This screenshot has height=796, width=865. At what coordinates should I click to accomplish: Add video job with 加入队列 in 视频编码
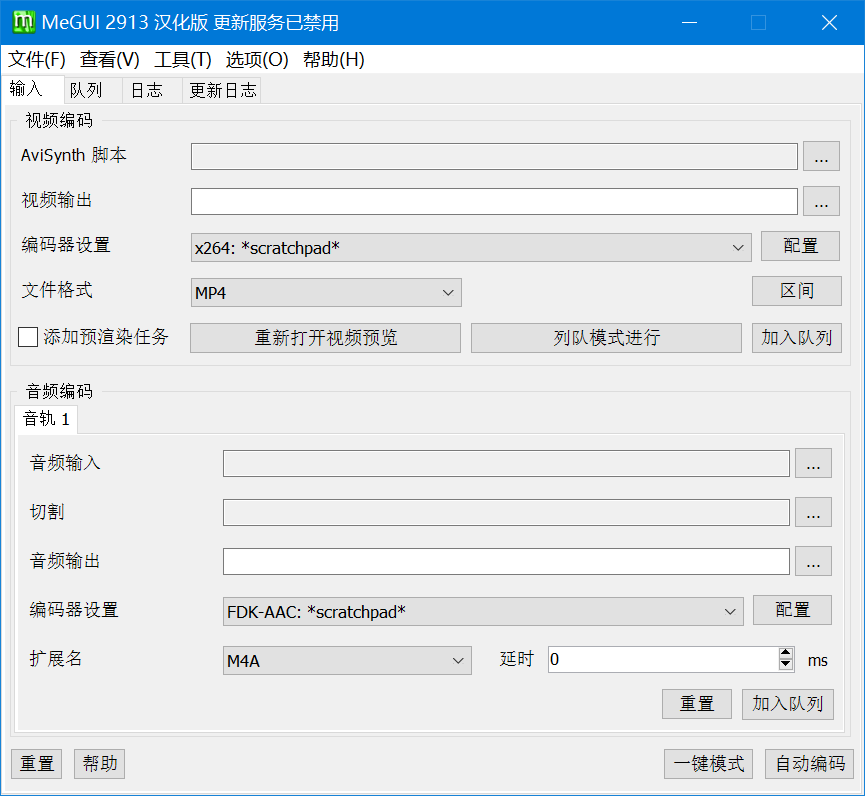point(797,338)
